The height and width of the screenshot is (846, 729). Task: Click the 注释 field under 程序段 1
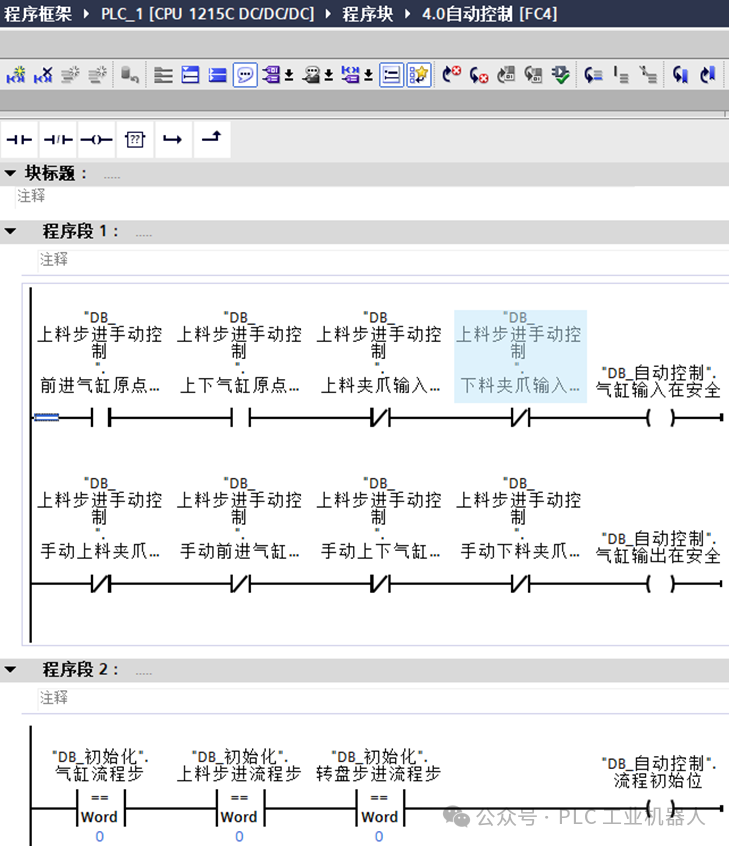pos(383,260)
